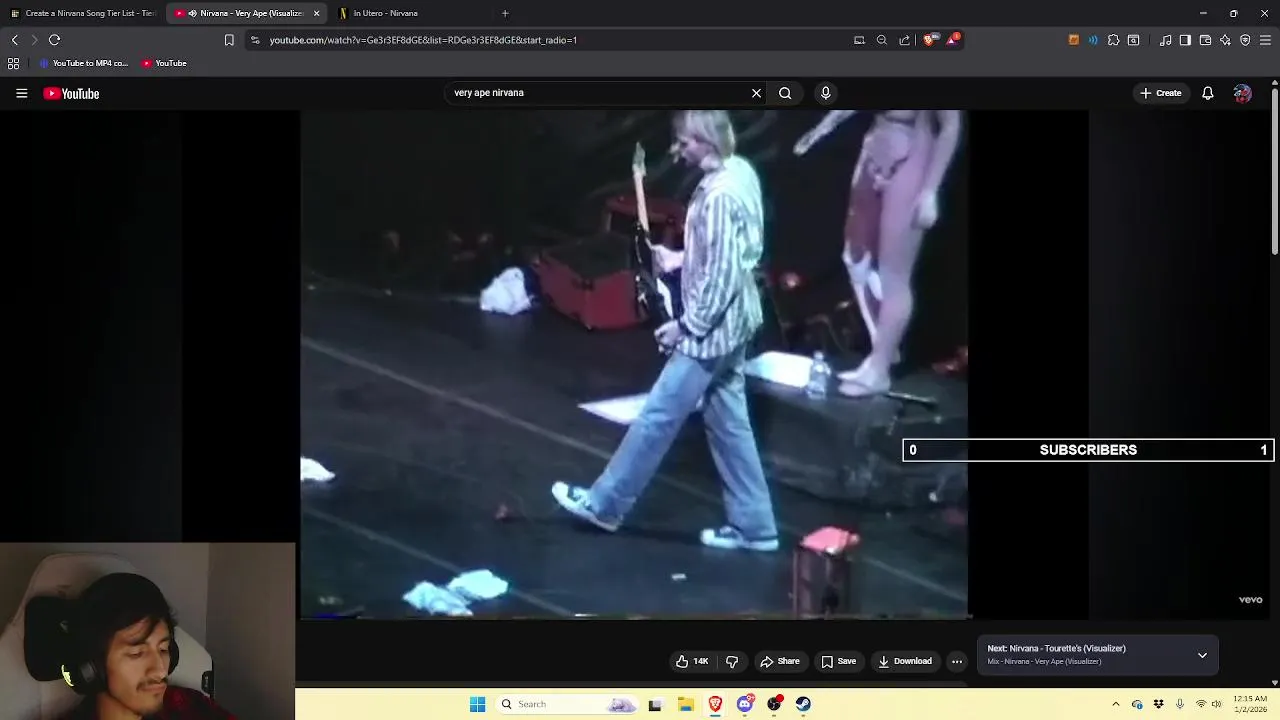
Task: Open the extensions puzzle menu
Action: (1113, 40)
